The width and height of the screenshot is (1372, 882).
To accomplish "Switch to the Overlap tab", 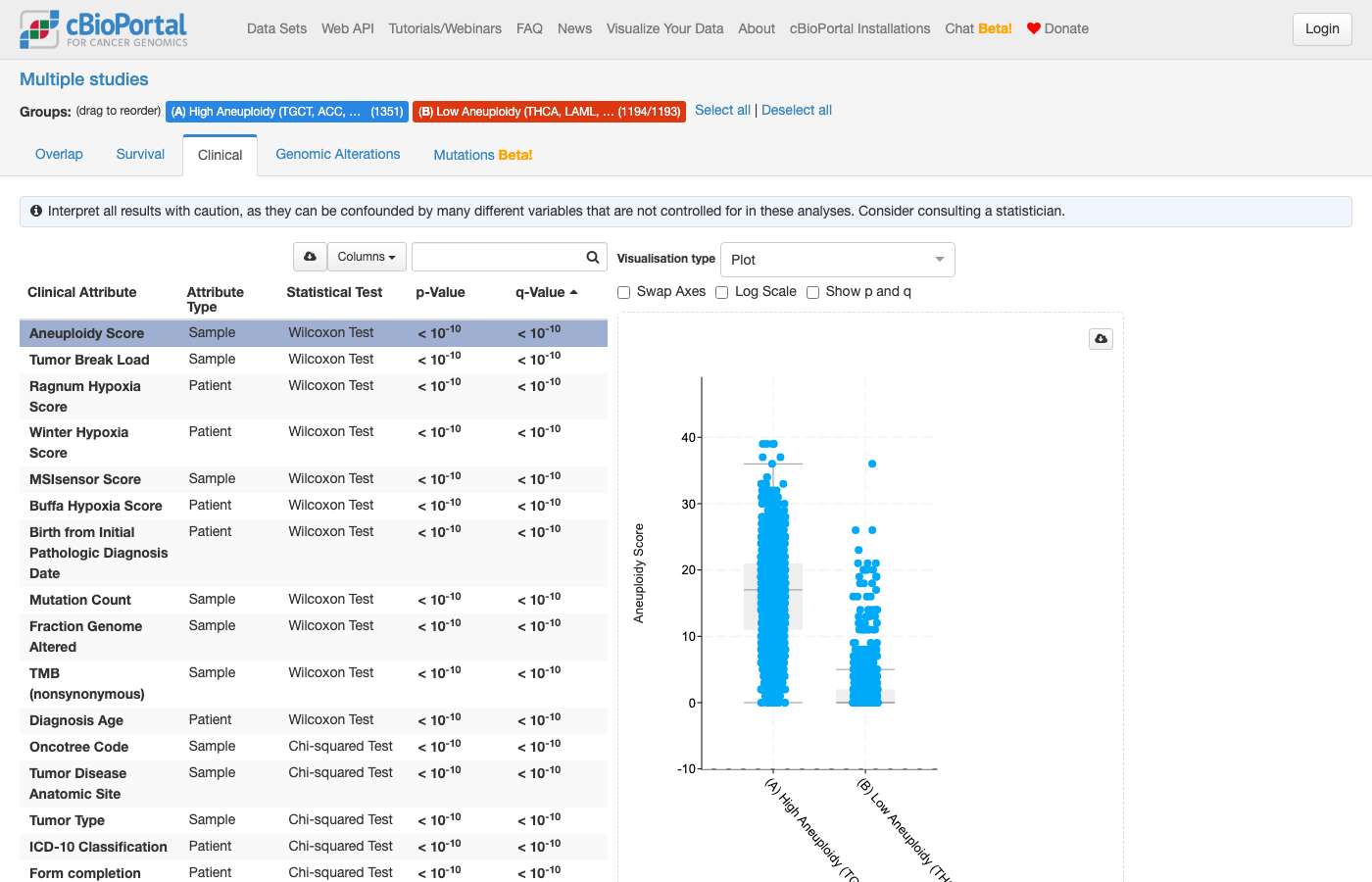I will (59, 154).
